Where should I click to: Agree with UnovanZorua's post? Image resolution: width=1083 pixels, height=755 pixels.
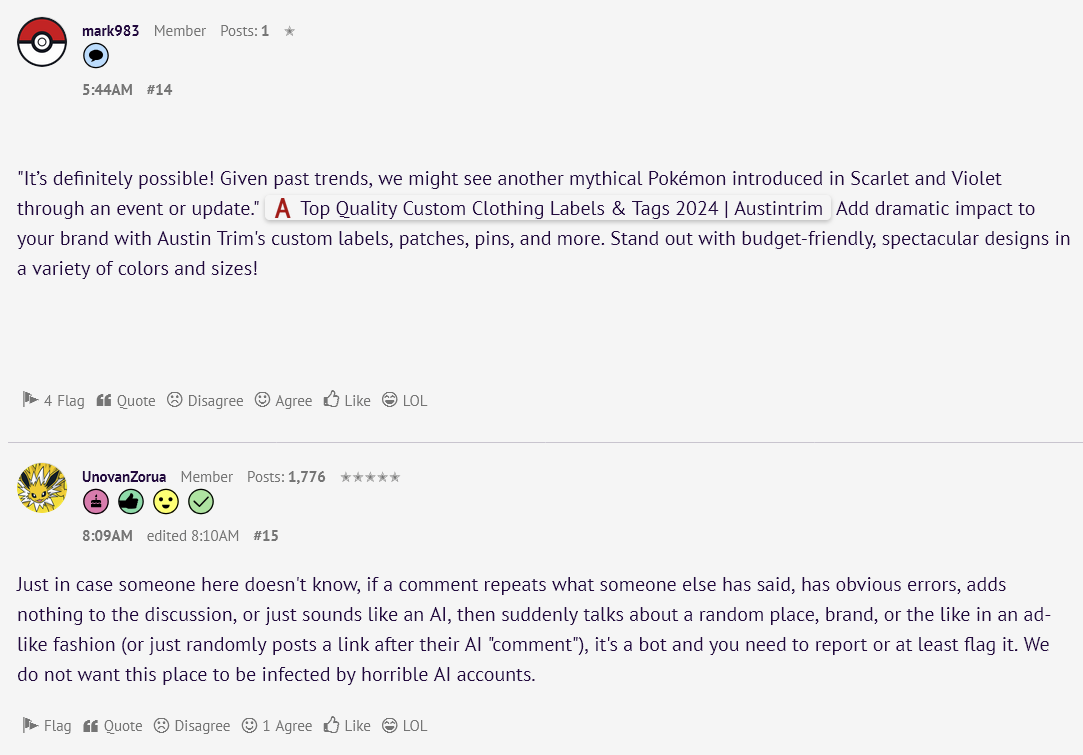tap(277, 725)
